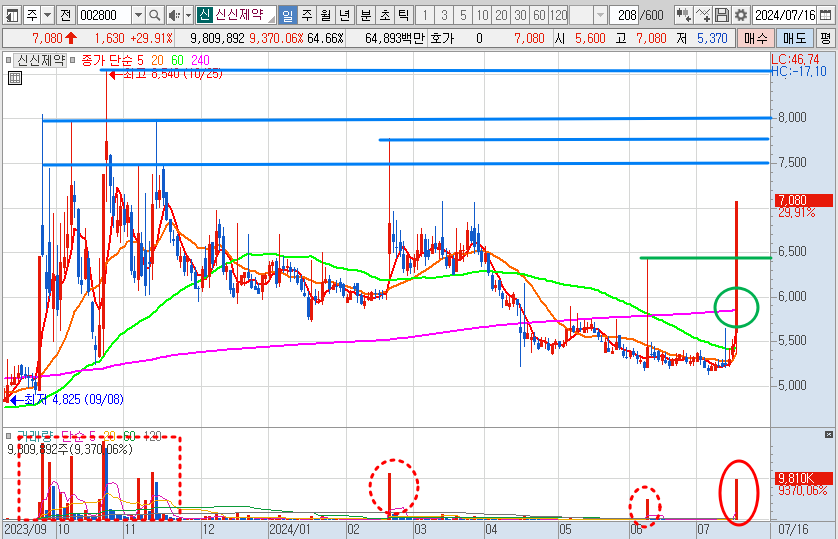Click the add candle chart icon
The image size is (838, 539).
tap(684, 15)
